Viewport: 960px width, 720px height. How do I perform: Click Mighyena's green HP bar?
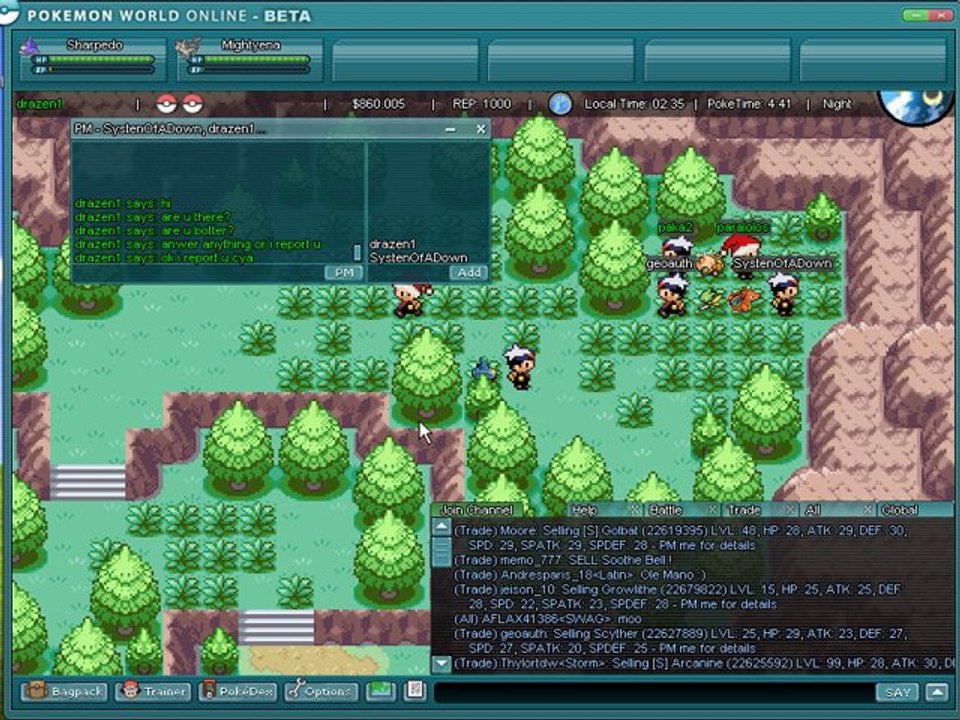point(257,59)
